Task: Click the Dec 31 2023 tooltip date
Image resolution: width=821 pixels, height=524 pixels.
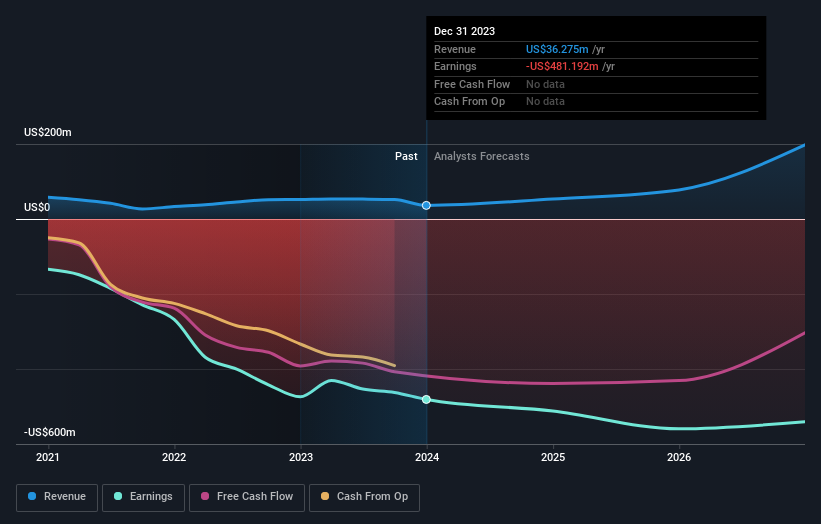Action: point(464,31)
